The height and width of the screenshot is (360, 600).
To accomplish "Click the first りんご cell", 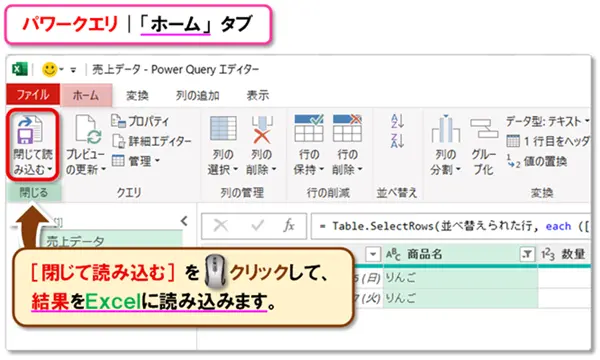I will click(x=460, y=278).
